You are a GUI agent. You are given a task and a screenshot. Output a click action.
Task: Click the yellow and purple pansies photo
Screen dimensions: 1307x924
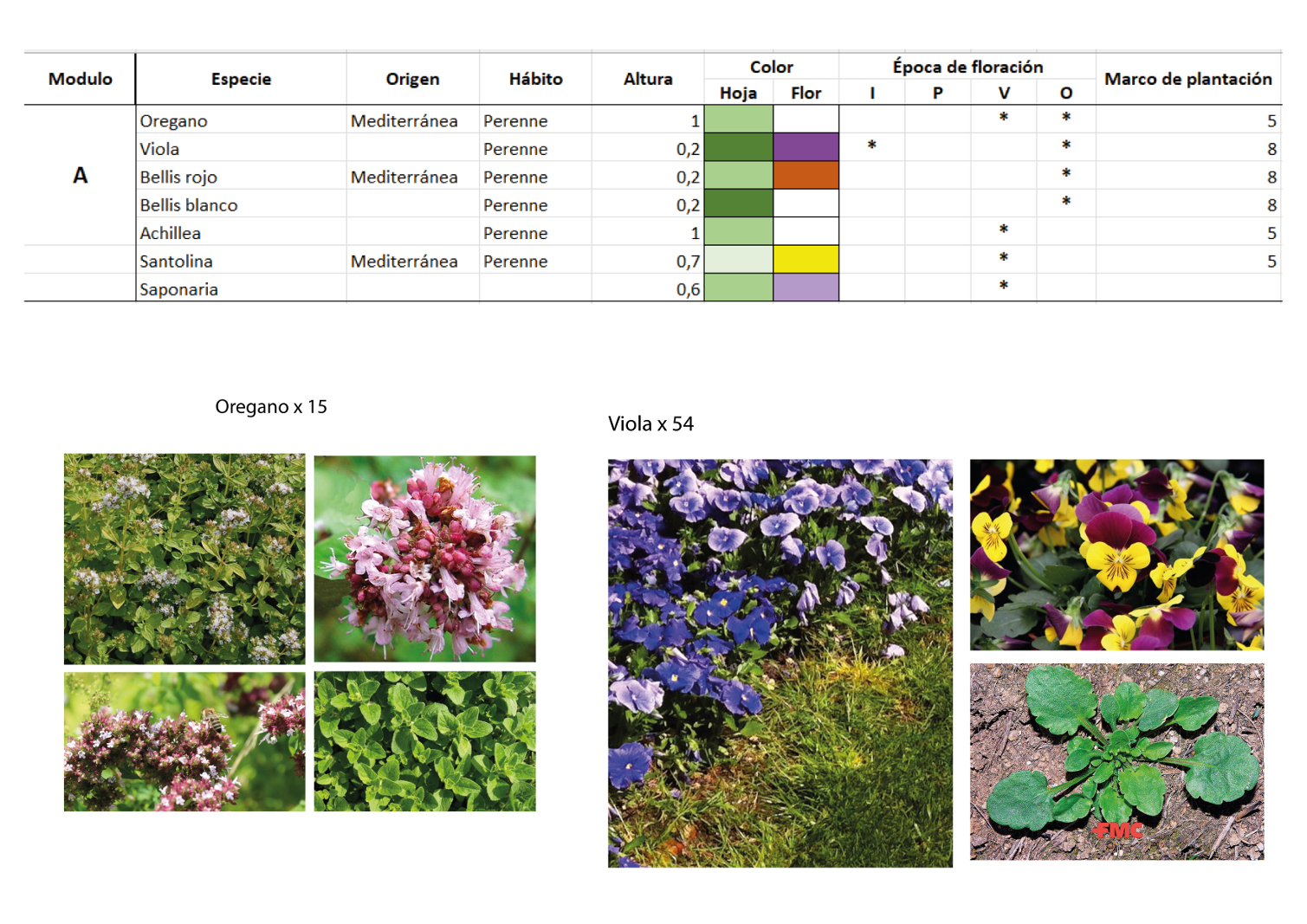coord(1116,554)
